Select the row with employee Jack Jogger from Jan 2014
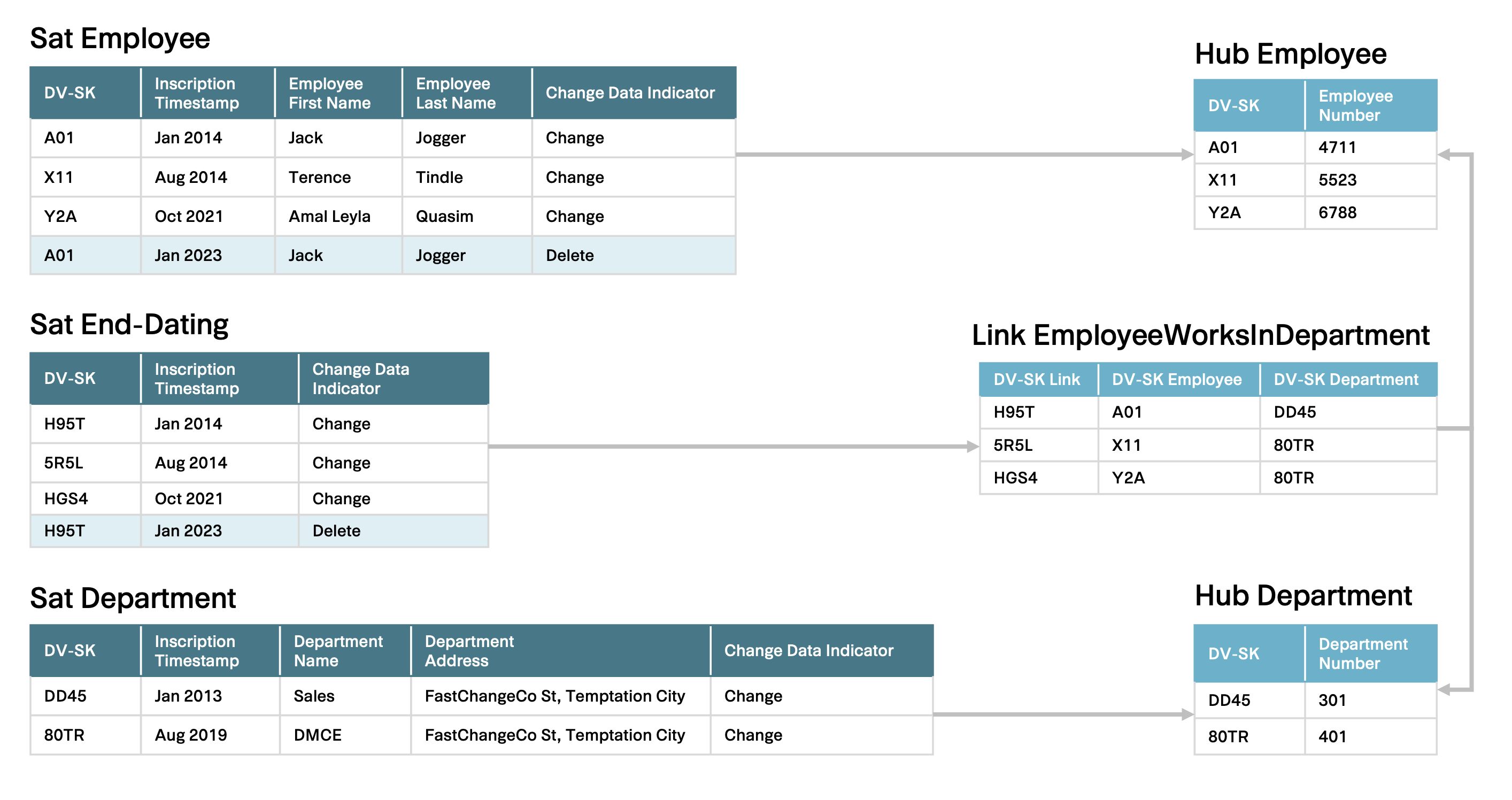1512x800 pixels. pos(382,137)
